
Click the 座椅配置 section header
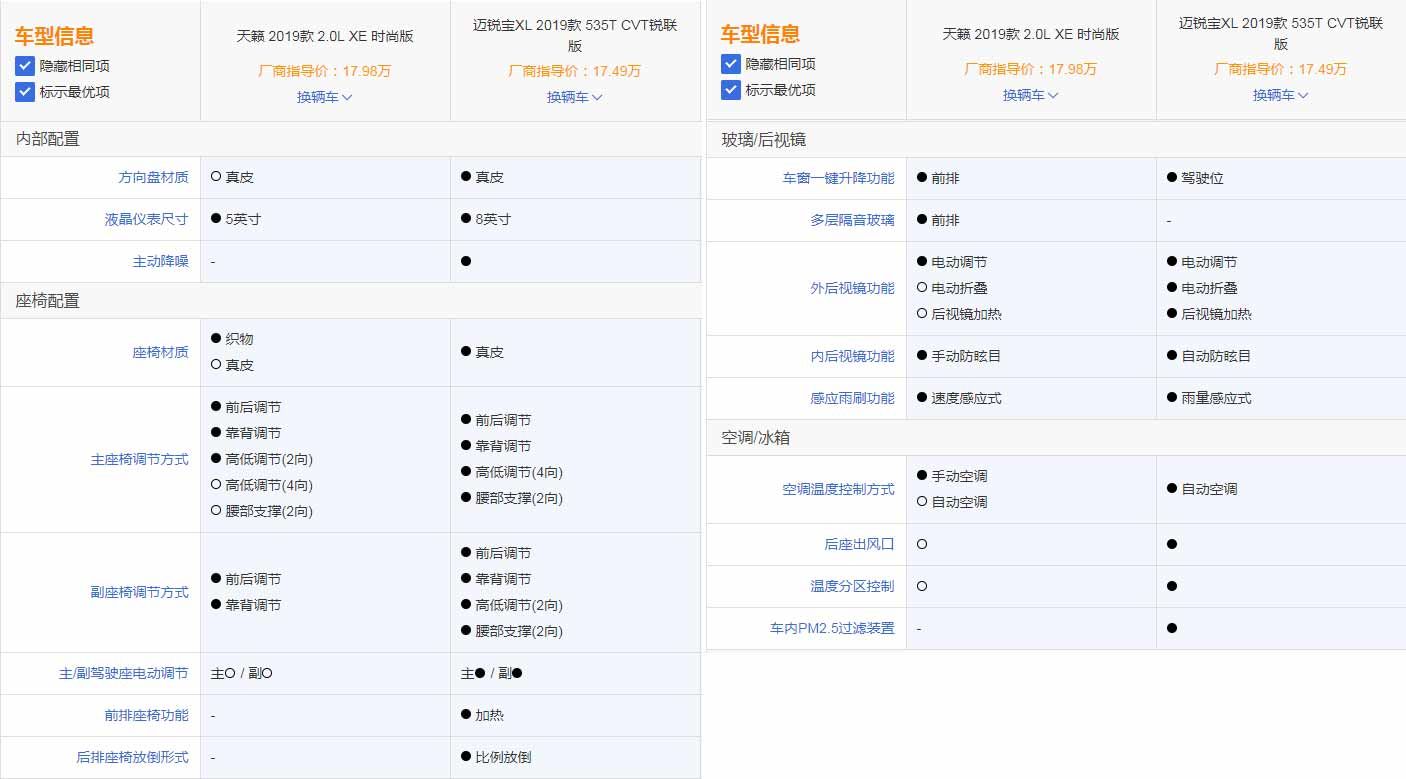click(x=47, y=300)
